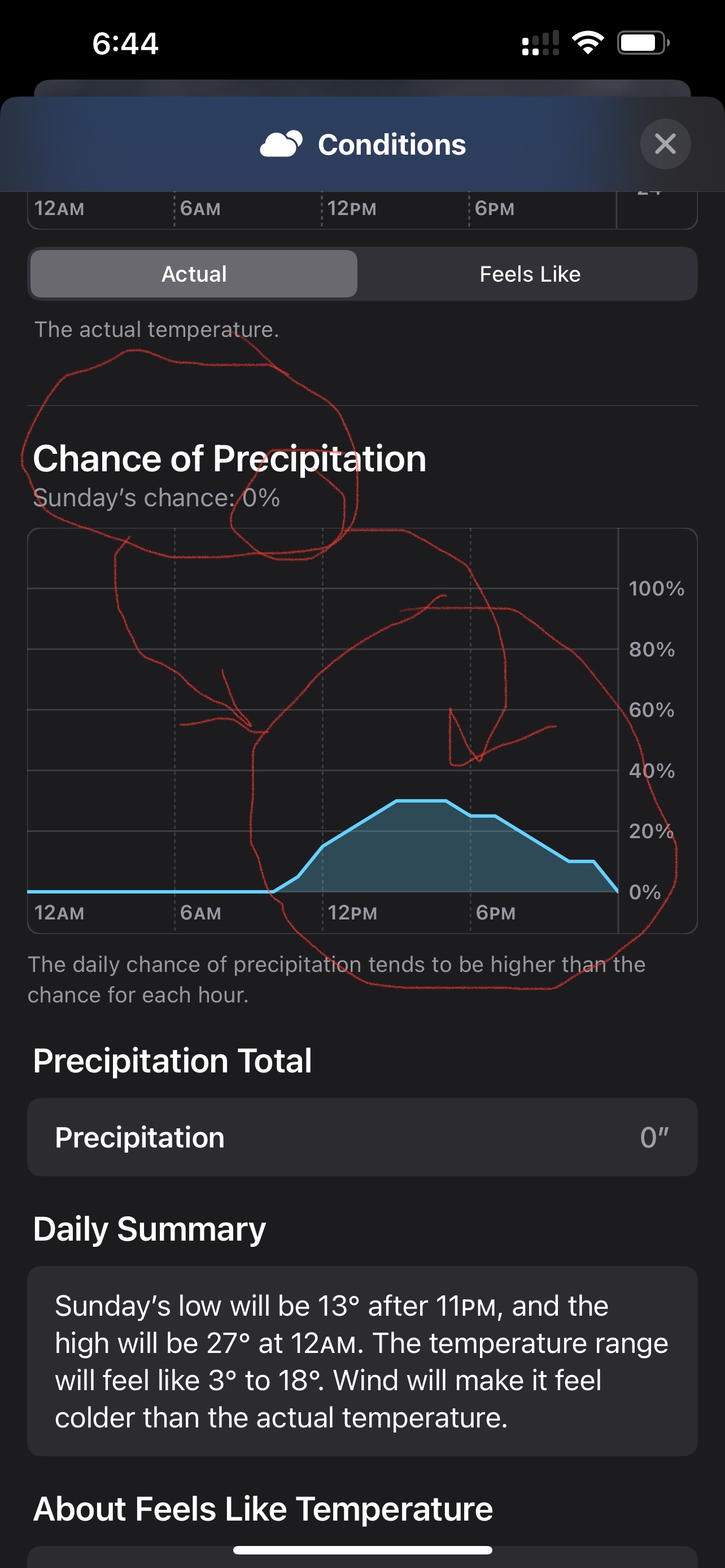Switch to the Feels Like segment
The image size is (725, 1568).
click(x=530, y=274)
